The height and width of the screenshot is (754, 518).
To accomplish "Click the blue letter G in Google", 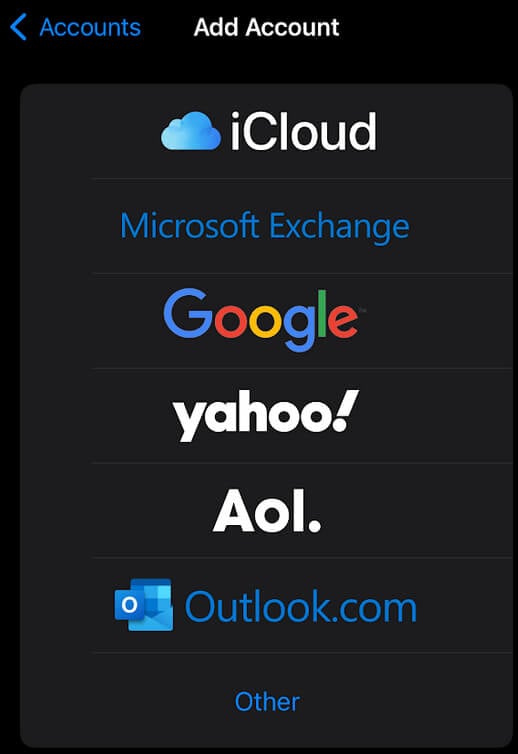I will point(188,314).
